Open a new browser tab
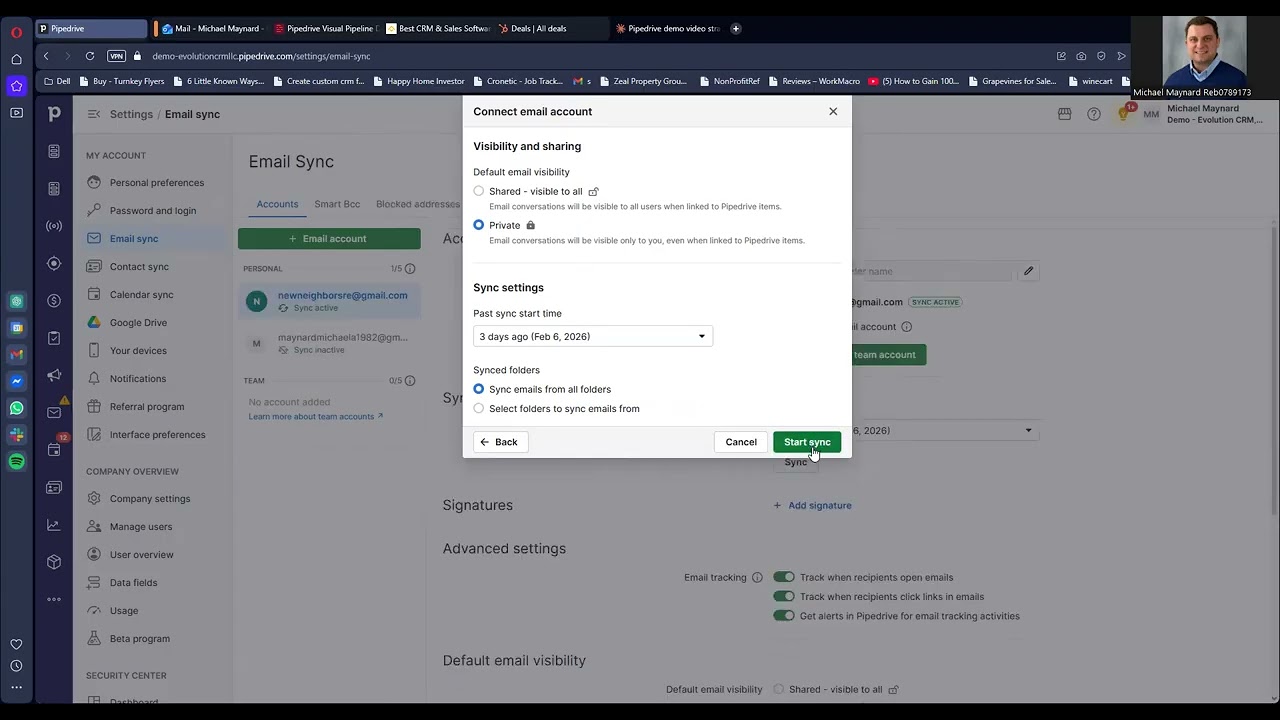This screenshot has height=720, width=1280. pos(736,28)
